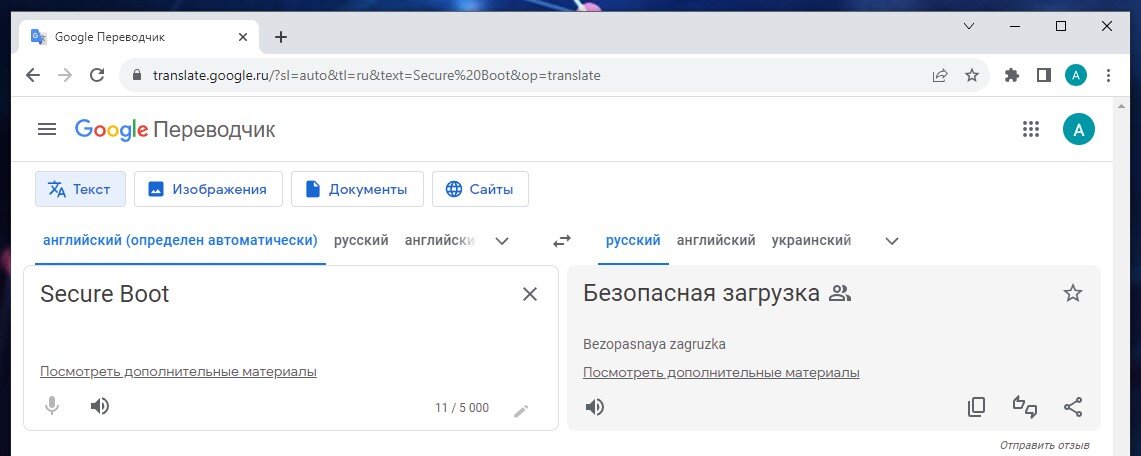The image size is (1141, 456).
Task: Choose русский as target language
Action: tap(633, 241)
